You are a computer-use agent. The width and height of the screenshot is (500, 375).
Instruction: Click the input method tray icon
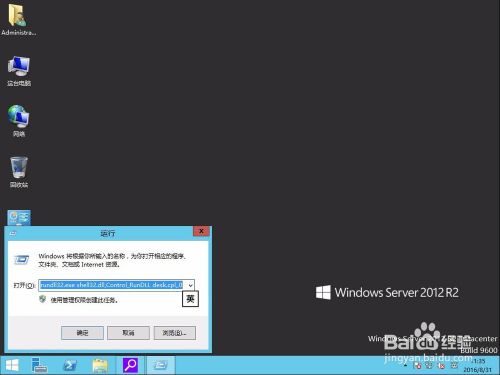point(454,366)
